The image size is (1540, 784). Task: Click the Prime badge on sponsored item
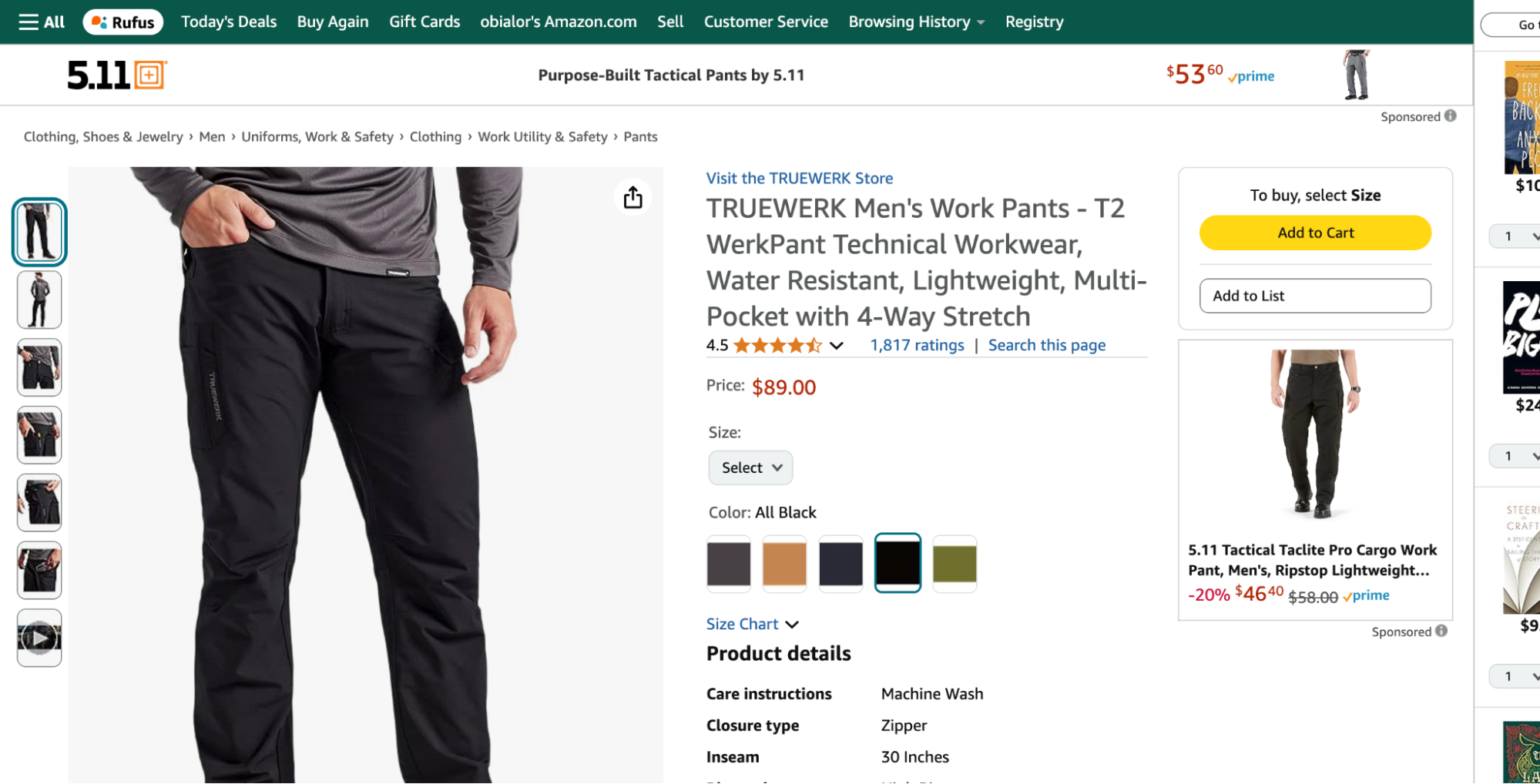[1366, 595]
